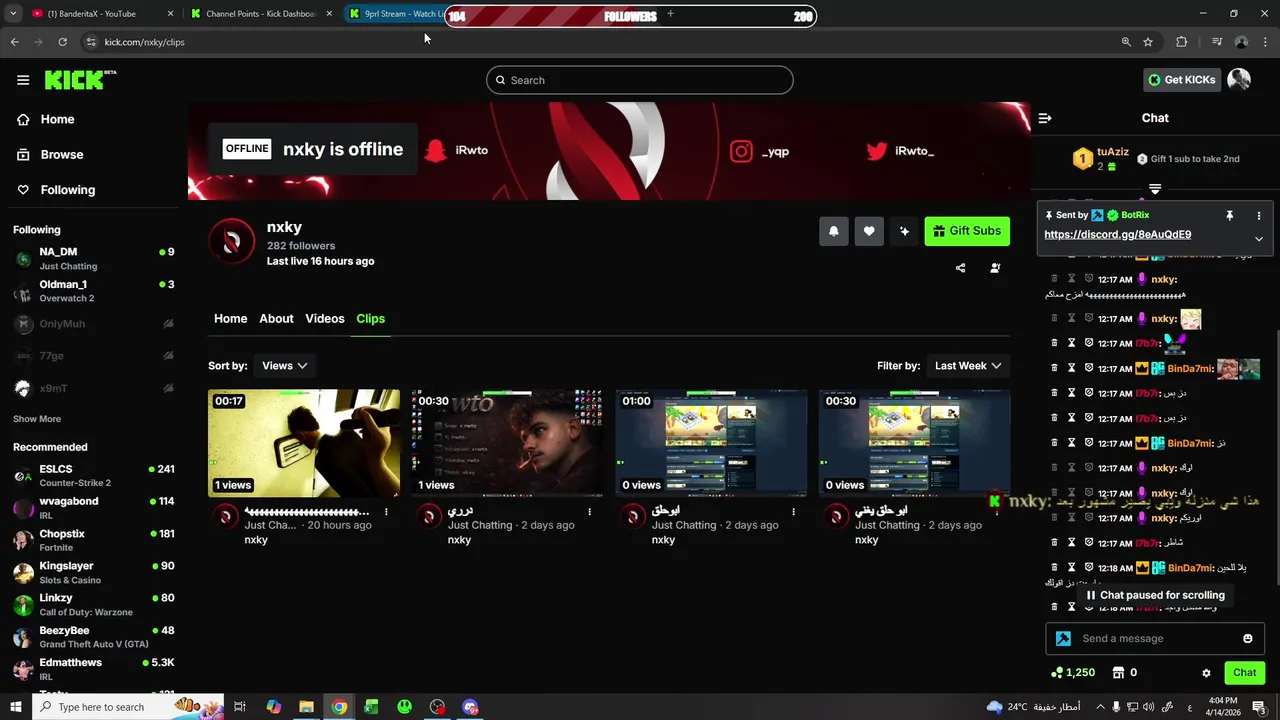
Task: Select the Clips tab
Action: tap(370, 319)
